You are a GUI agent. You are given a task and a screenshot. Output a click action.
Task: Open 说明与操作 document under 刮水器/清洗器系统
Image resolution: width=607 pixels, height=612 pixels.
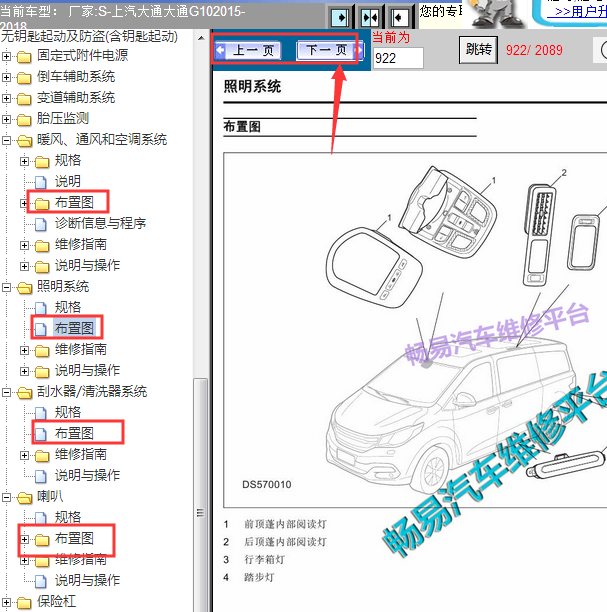pos(87,475)
